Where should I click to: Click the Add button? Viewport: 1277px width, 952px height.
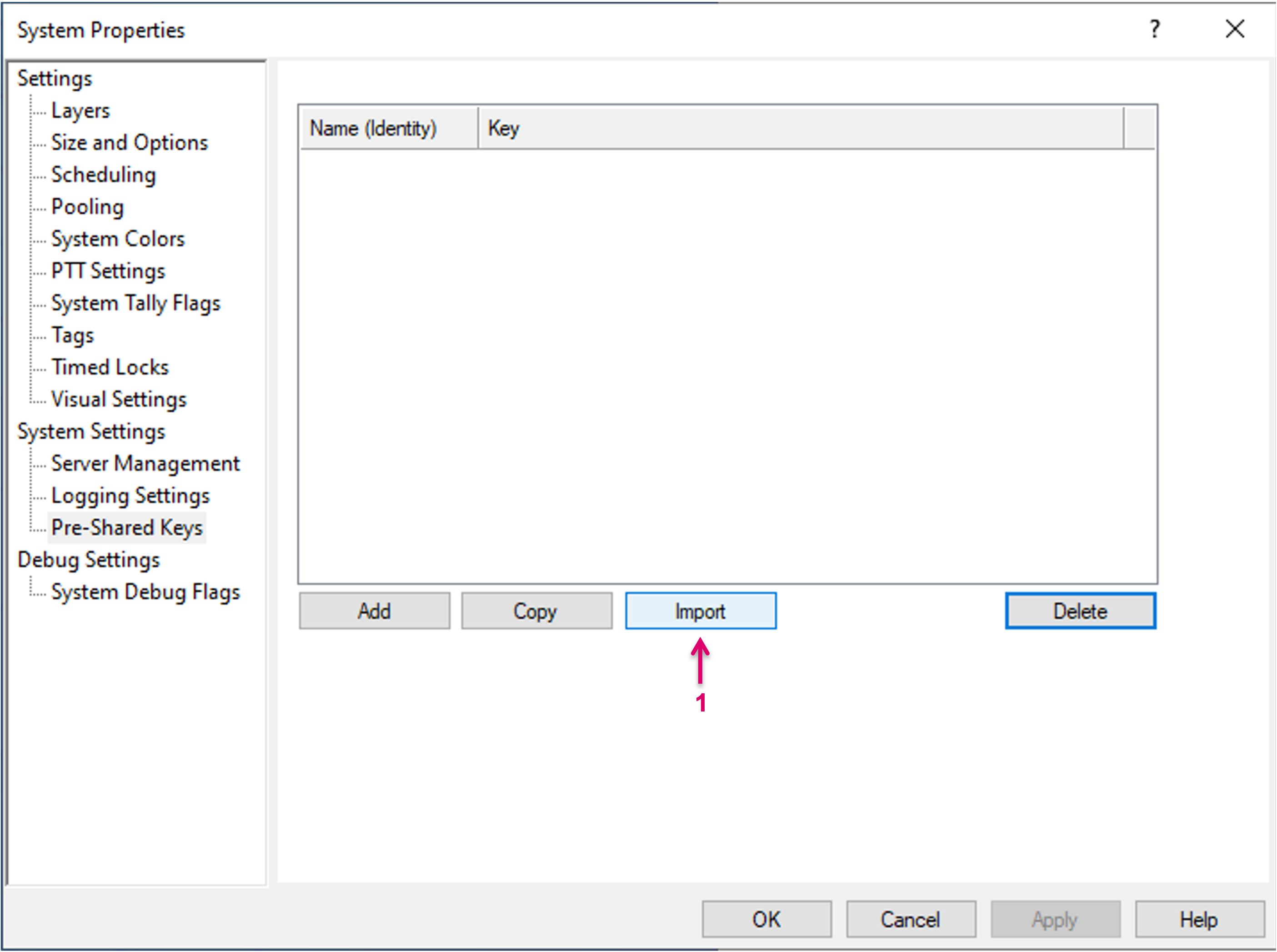(x=374, y=611)
